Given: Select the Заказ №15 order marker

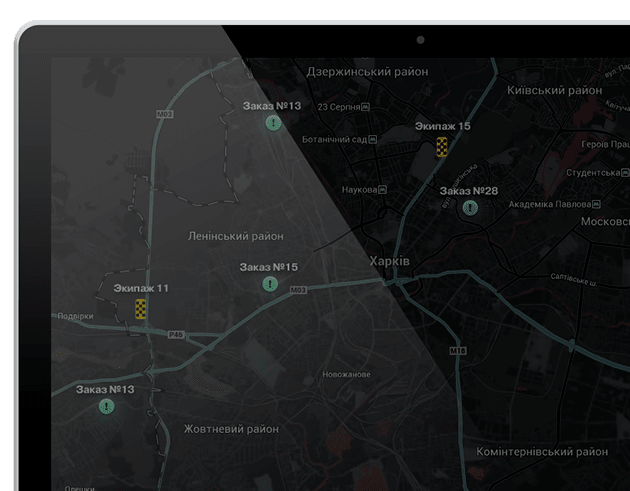Looking at the screenshot, I should (x=270, y=285).
